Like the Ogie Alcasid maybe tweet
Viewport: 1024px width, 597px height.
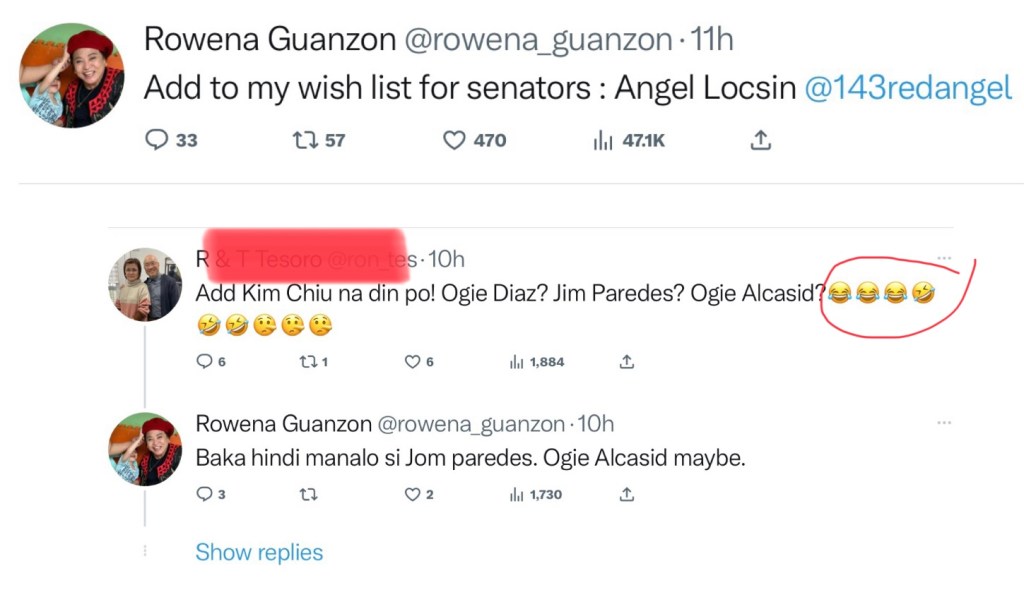412,494
